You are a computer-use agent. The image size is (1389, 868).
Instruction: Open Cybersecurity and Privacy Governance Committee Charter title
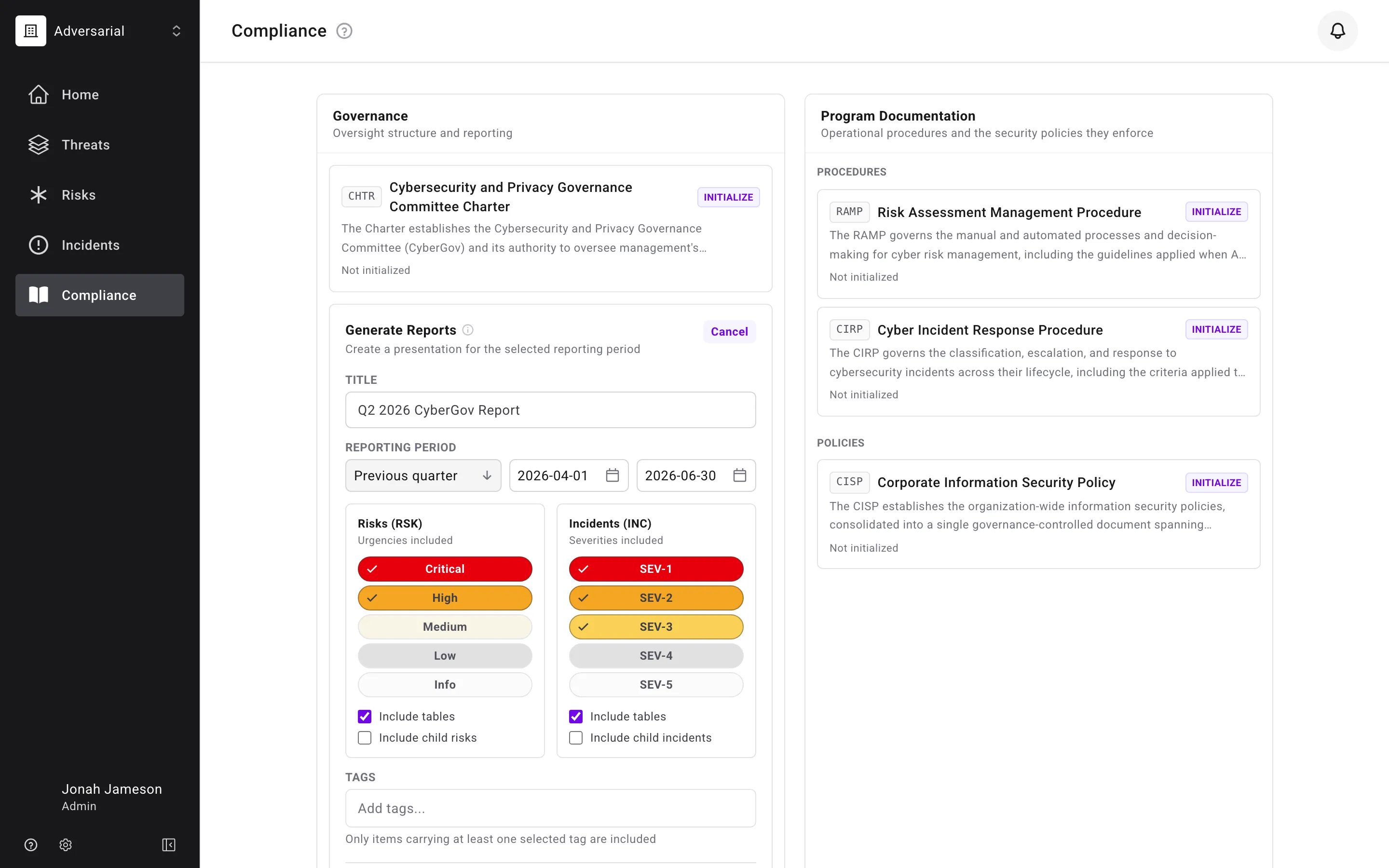pos(511,197)
